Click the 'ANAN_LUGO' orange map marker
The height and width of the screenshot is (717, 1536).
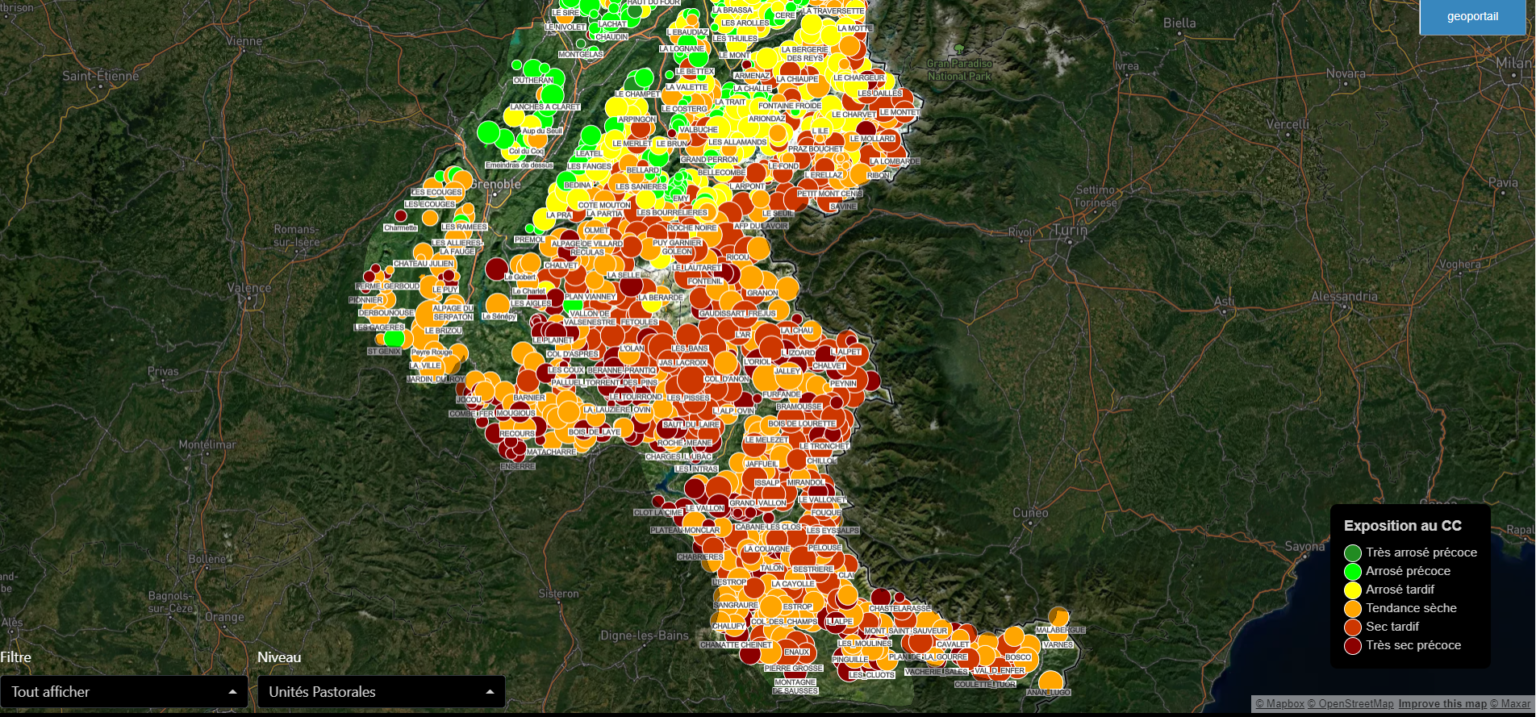[1050, 682]
